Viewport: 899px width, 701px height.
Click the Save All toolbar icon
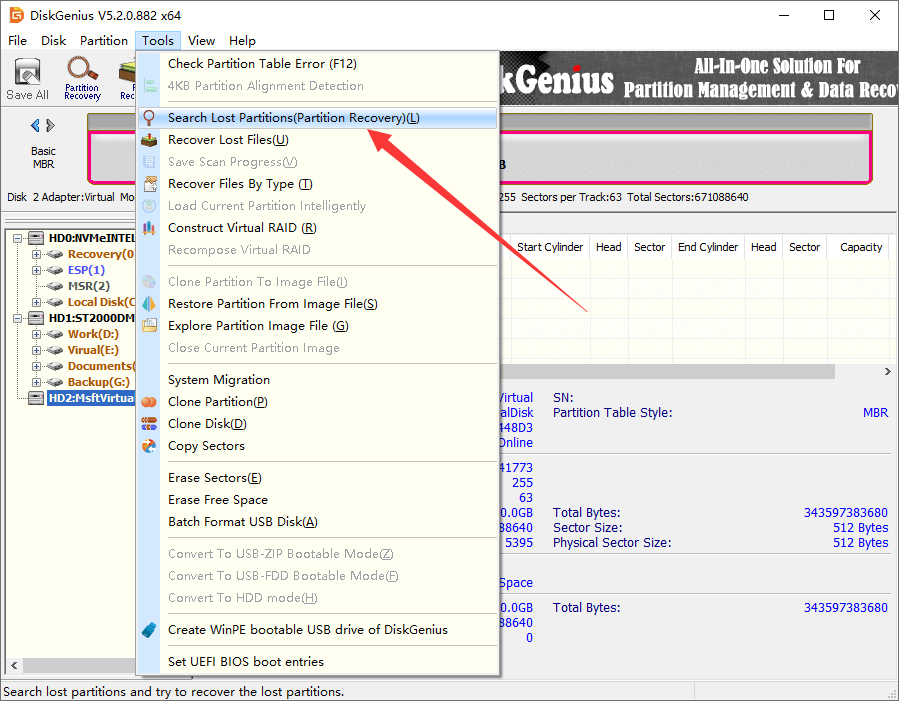coord(27,79)
